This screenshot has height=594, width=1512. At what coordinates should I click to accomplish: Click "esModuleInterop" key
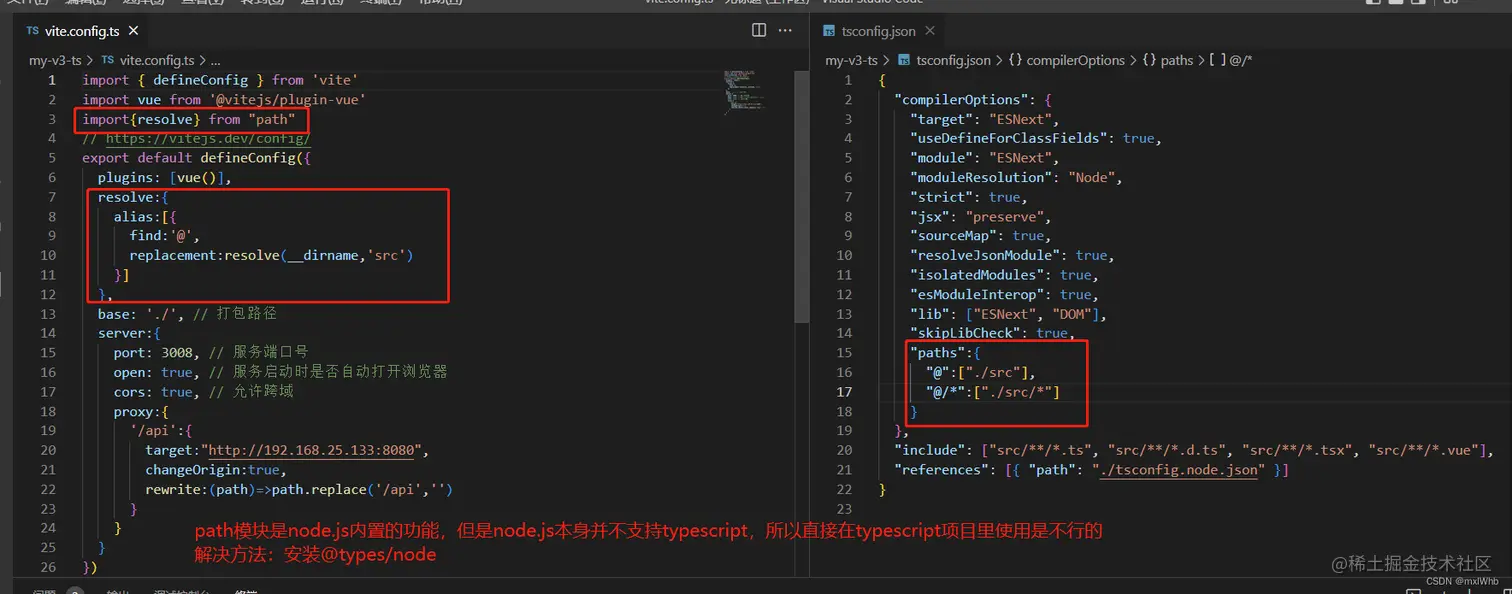pos(976,294)
